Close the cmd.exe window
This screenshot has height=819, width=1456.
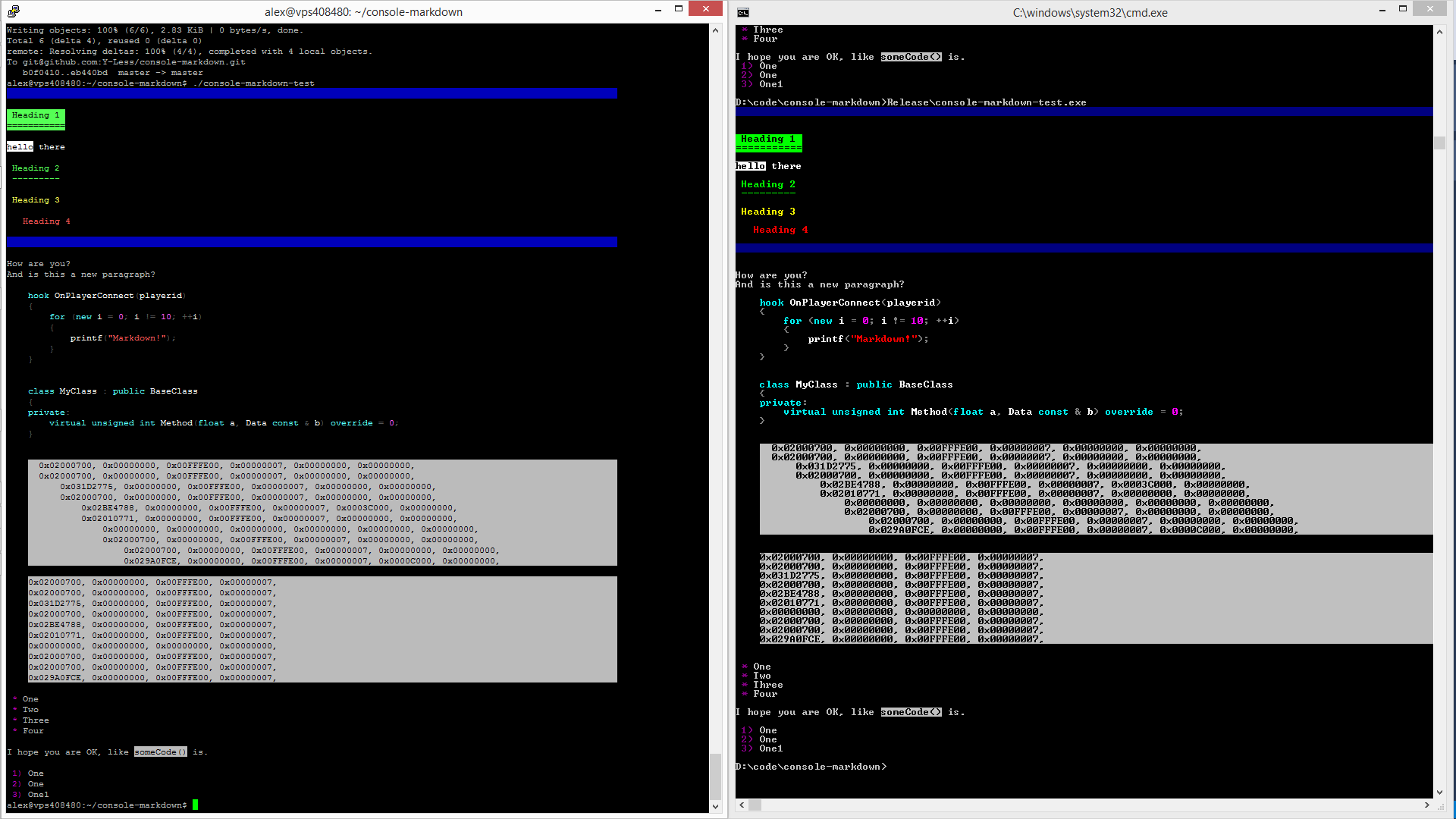click(x=1430, y=9)
